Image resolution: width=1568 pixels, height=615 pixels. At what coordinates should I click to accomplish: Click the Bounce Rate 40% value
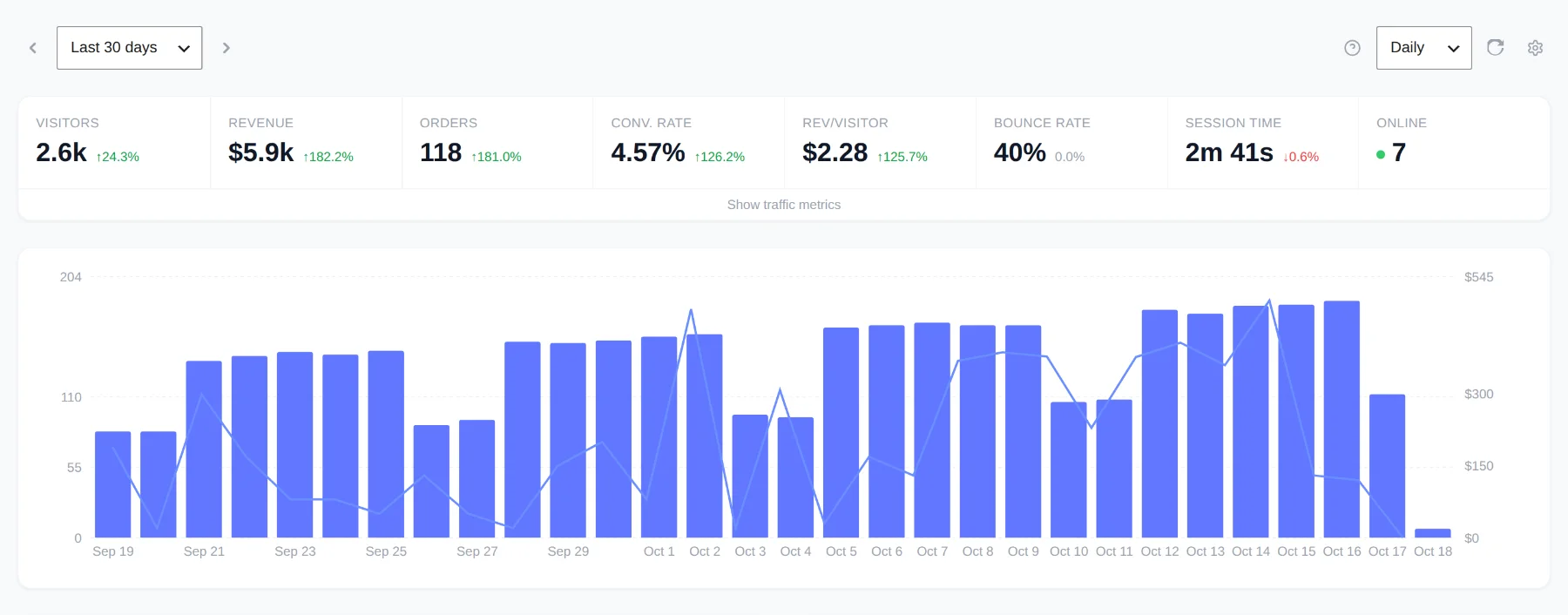point(1019,152)
